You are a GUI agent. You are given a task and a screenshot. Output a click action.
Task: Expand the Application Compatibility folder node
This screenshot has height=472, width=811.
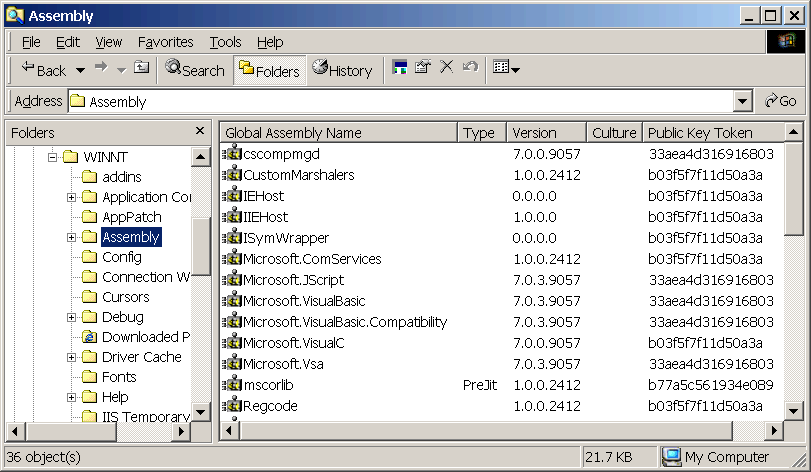pyautogui.click(x=71, y=197)
